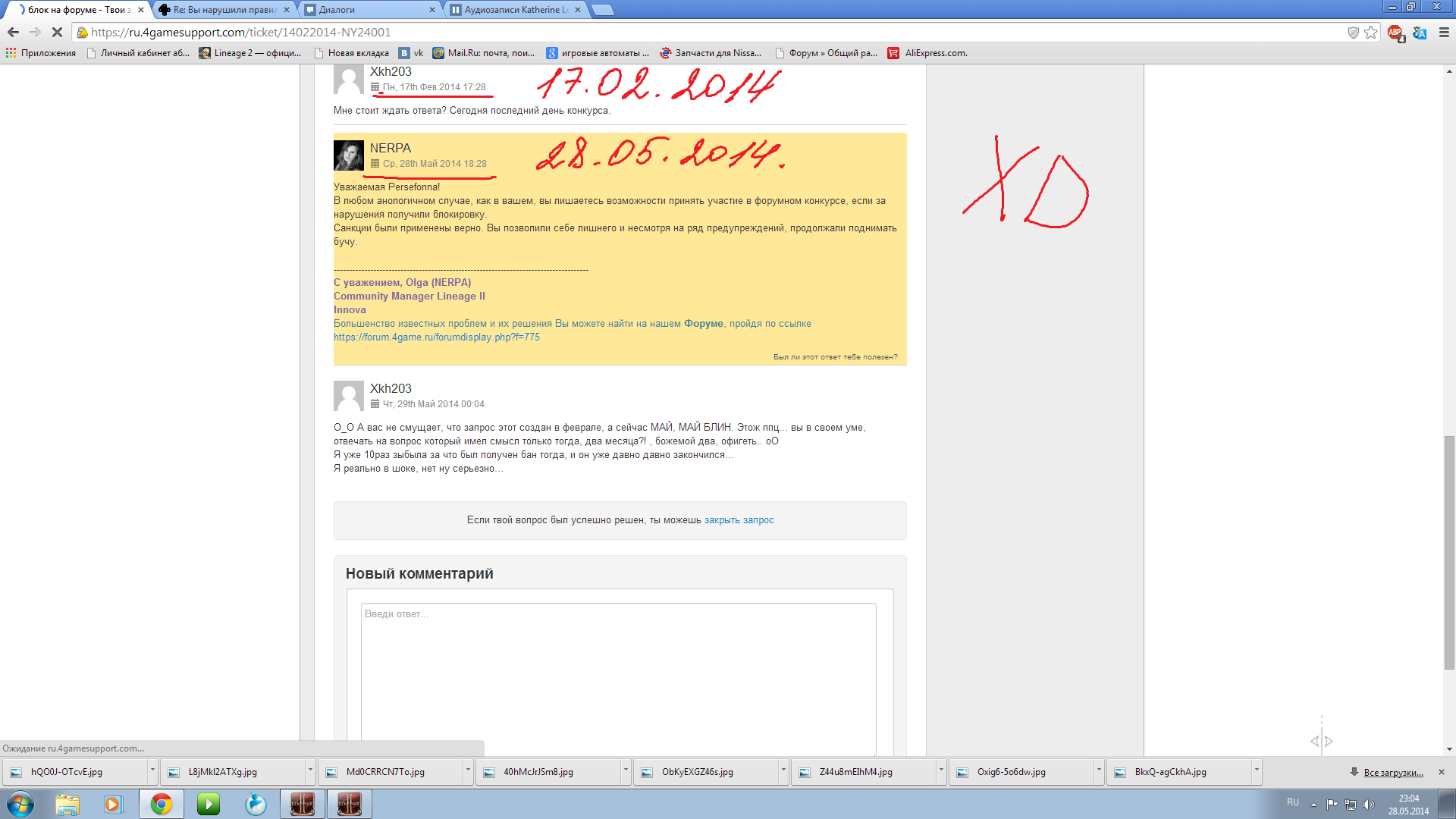Click Все загрузки show all downloads
Screen dimensions: 1456x819
point(1393,772)
